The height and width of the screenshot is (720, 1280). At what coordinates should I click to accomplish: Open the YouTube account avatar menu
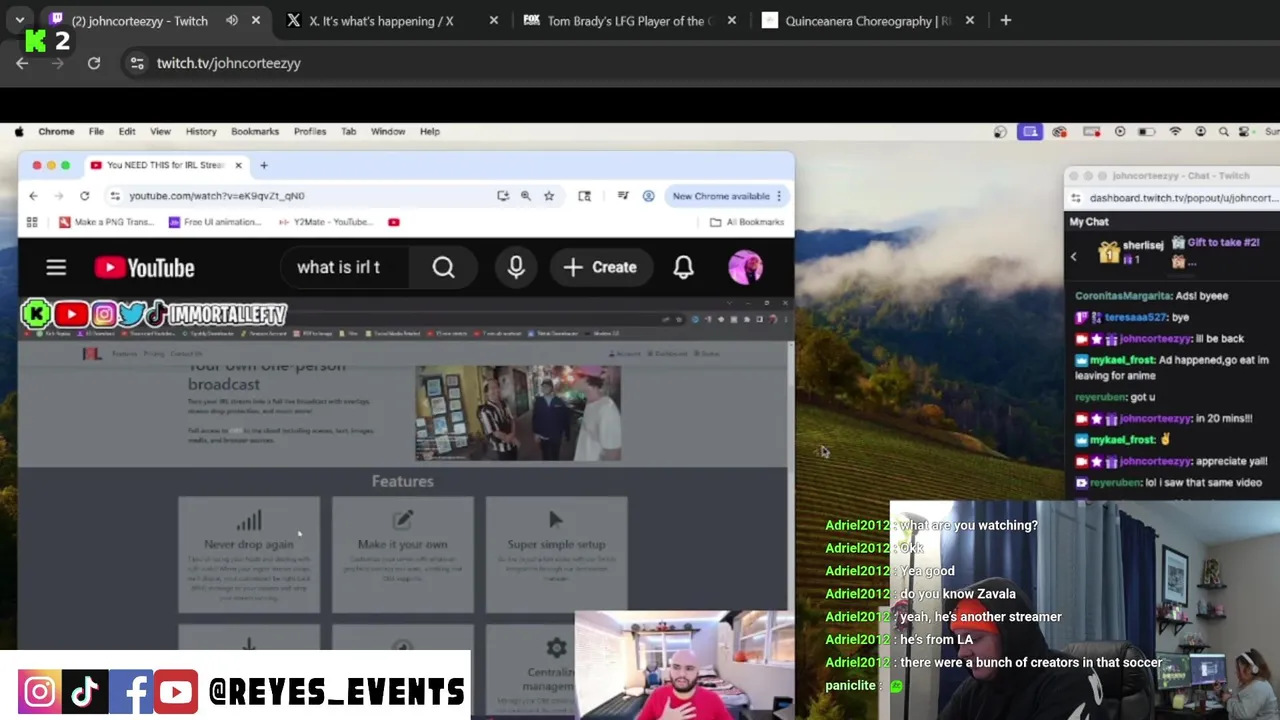coord(745,267)
